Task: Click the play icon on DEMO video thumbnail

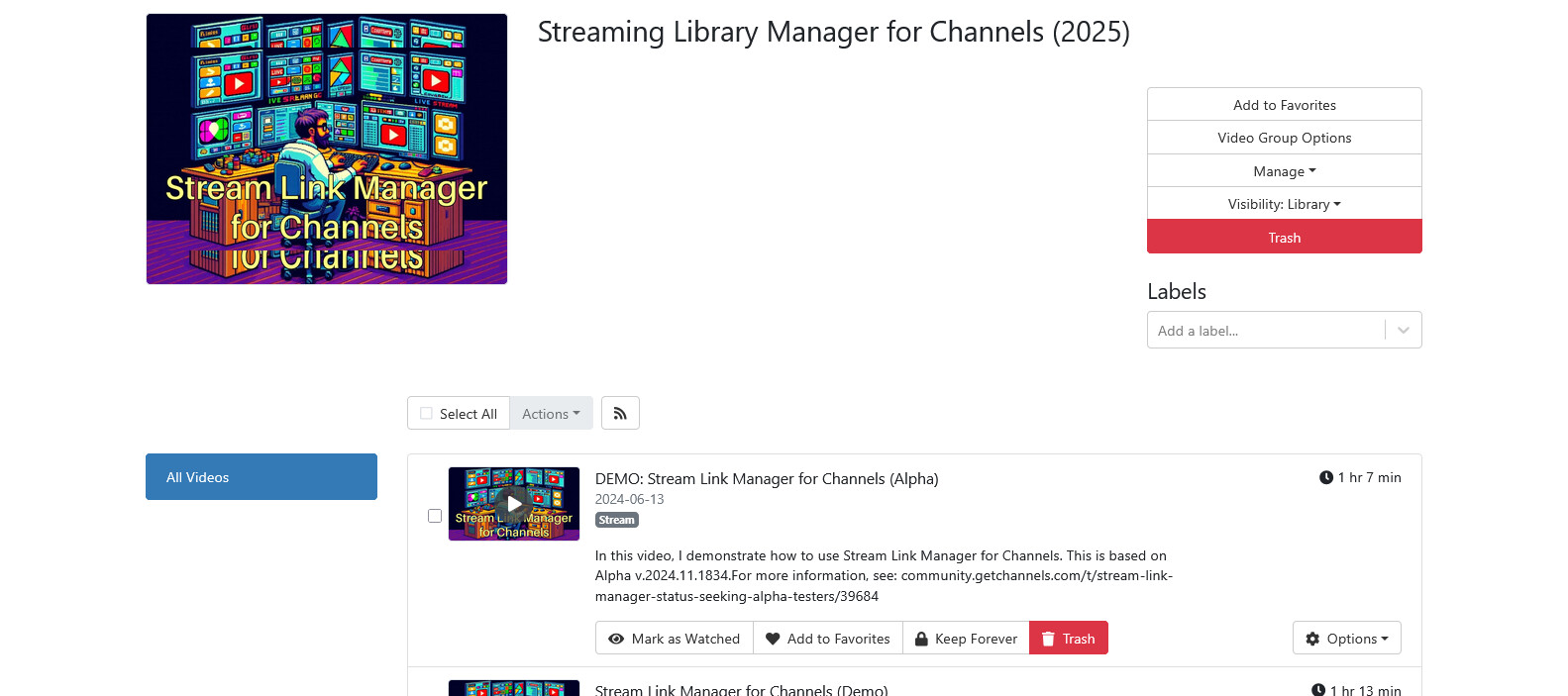Action: point(514,504)
